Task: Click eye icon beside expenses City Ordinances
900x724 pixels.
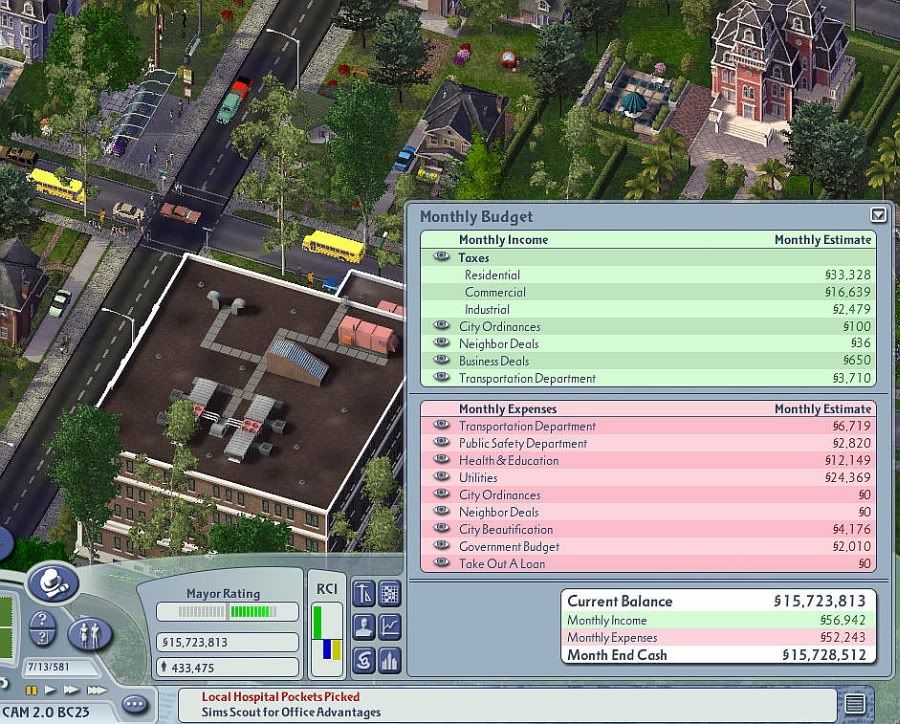Action: [x=441, y=493]
